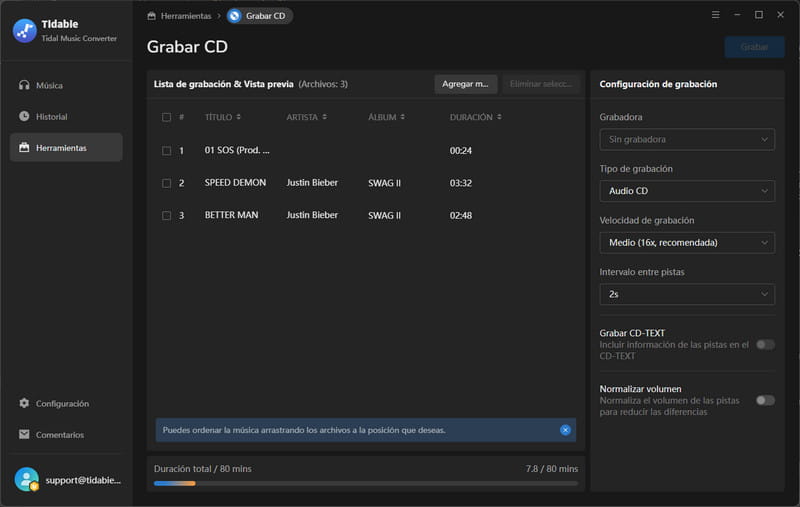
Task: Open the Grabadora dropdown
Action: coord(687,139)
